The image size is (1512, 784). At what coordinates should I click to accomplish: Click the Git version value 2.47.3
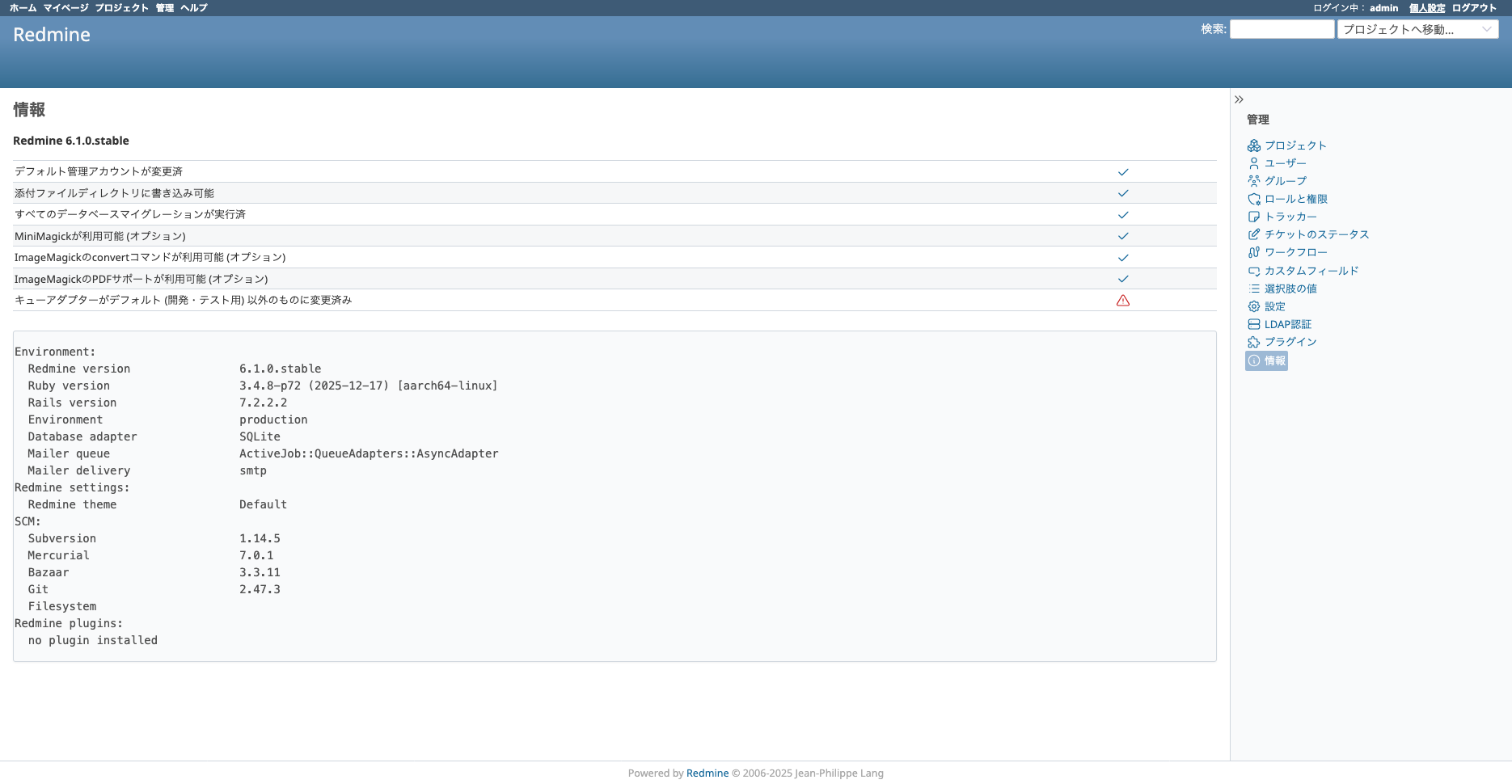tap(260, 589)
